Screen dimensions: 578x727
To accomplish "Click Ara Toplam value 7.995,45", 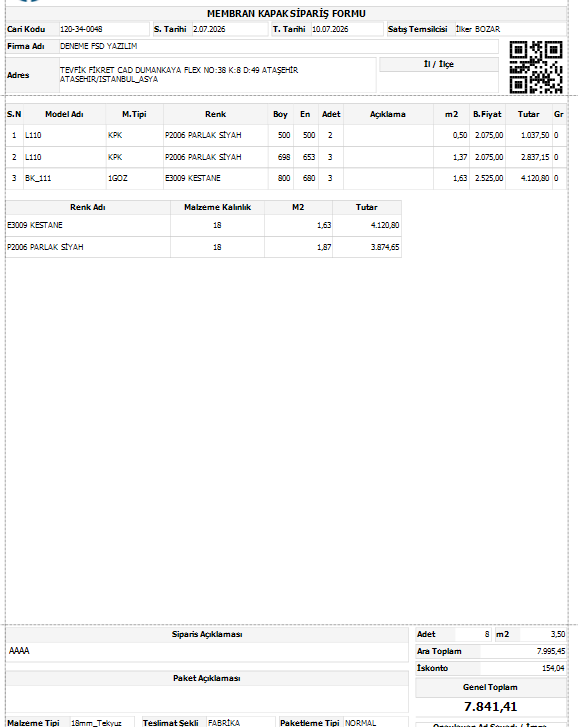I will tap(551, 651).
